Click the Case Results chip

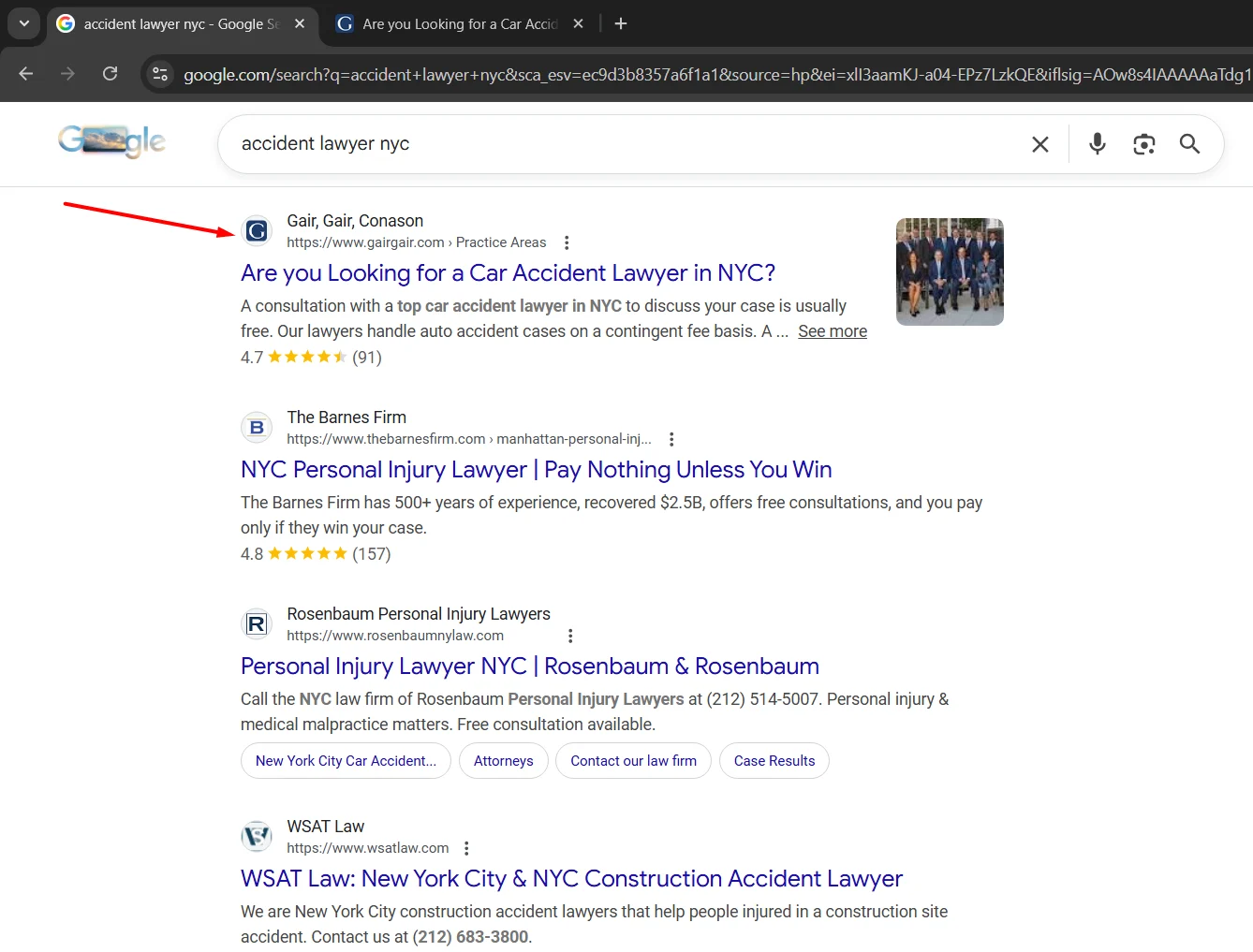(774, 761)
